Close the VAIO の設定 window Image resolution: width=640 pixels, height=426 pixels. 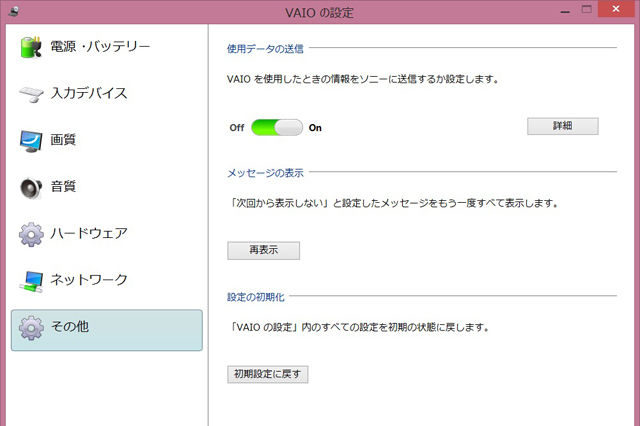click(x=616, y=9)
